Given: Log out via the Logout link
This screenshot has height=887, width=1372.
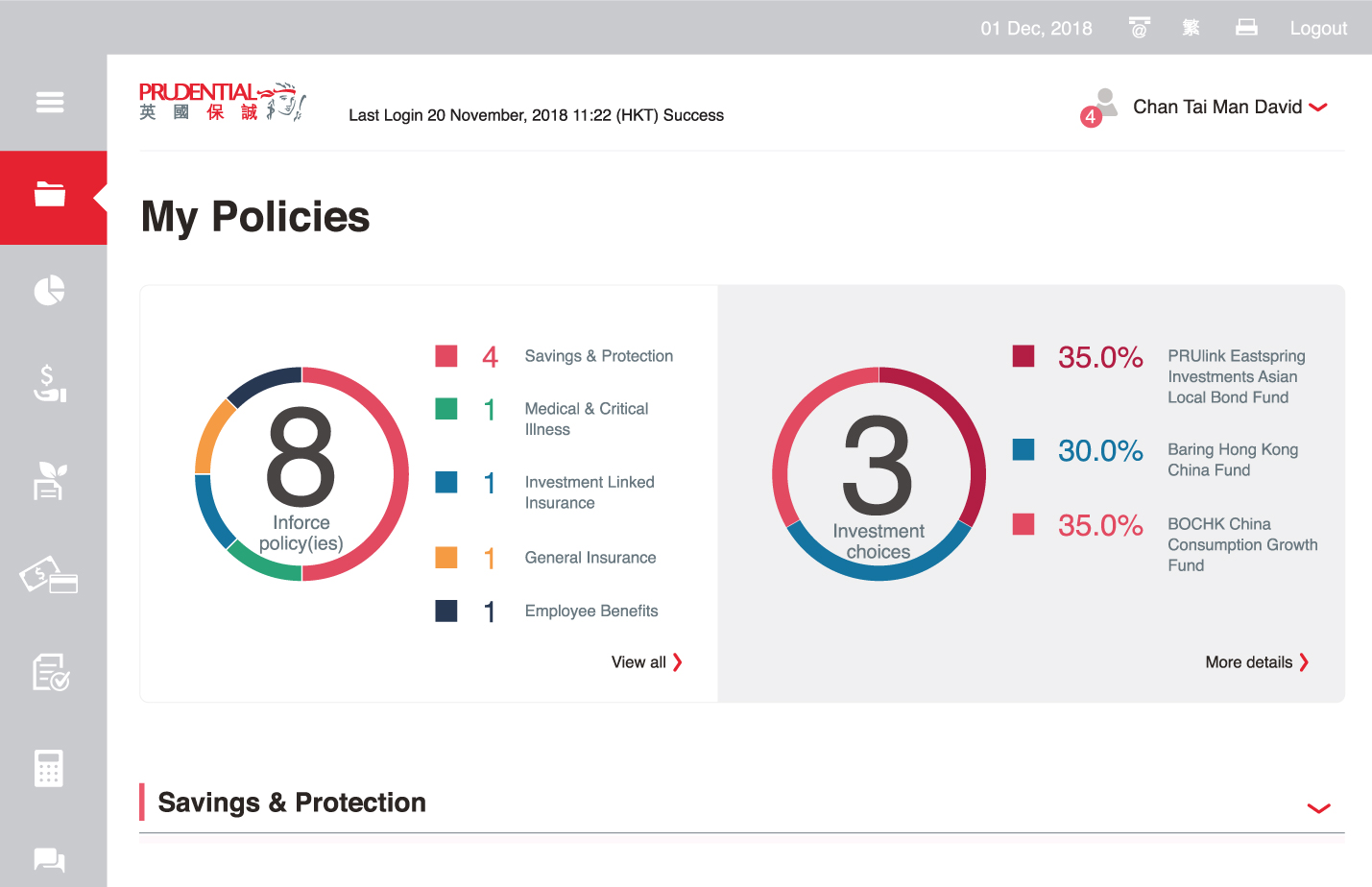Looking at the screenshot, I should pyautogui.click(x=1318, y=29).
